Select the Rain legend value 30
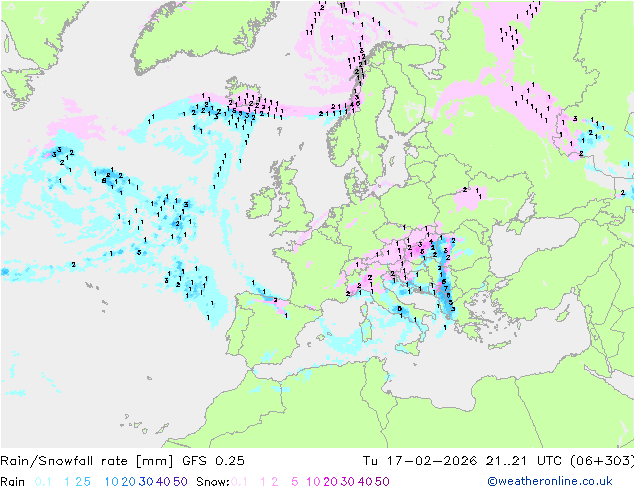 click(x=146, y=482)
